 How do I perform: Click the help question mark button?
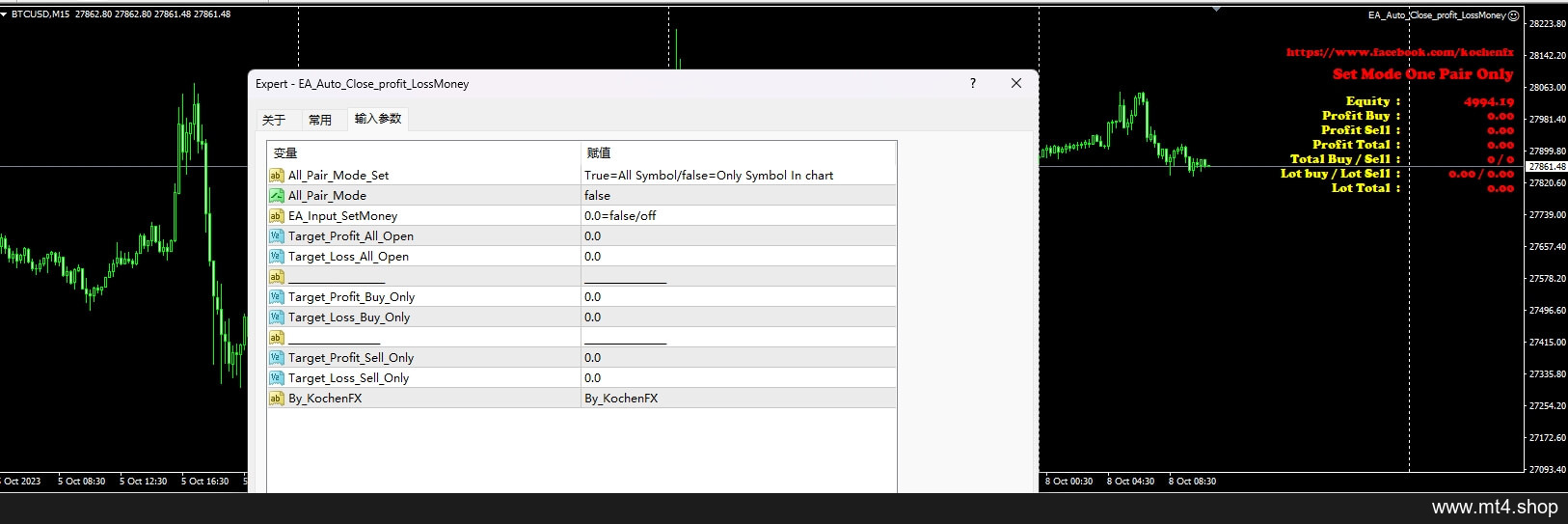972,84
